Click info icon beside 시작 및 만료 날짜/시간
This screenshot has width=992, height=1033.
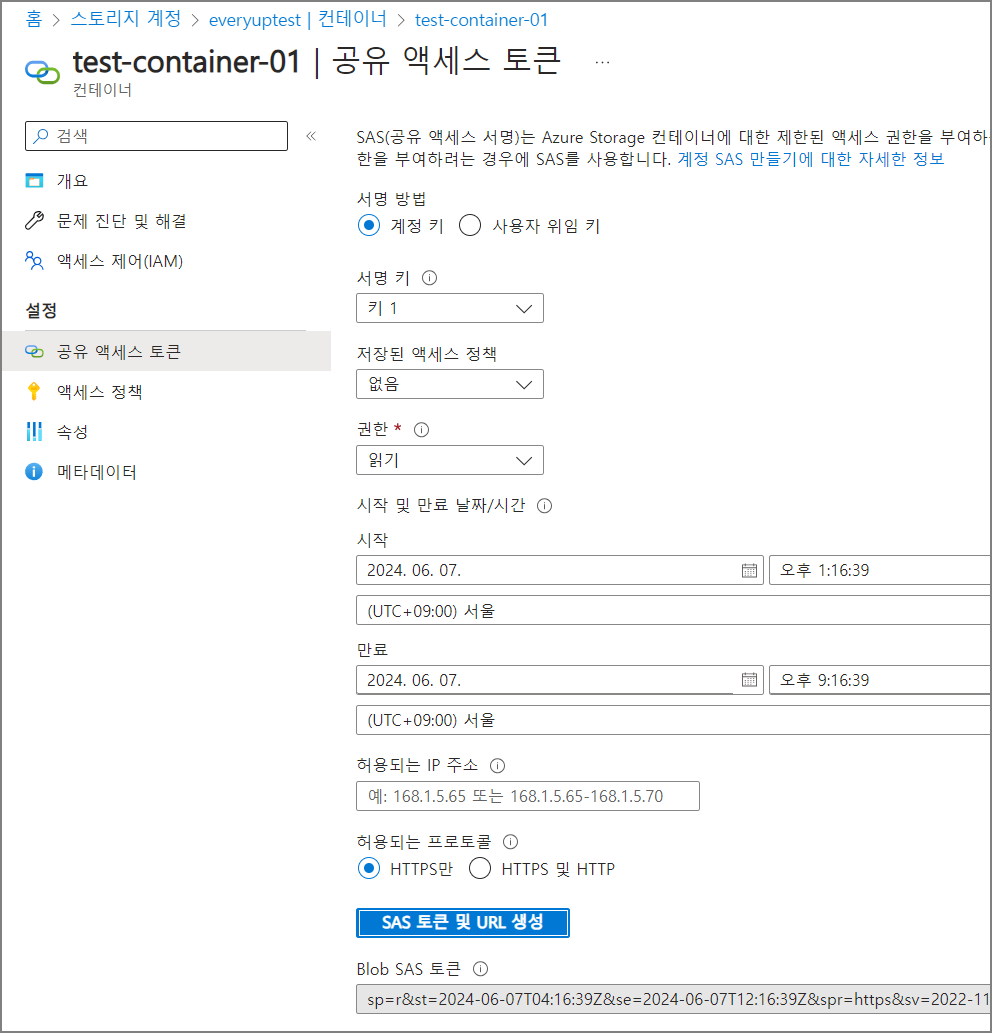click(x=545, y=506)
